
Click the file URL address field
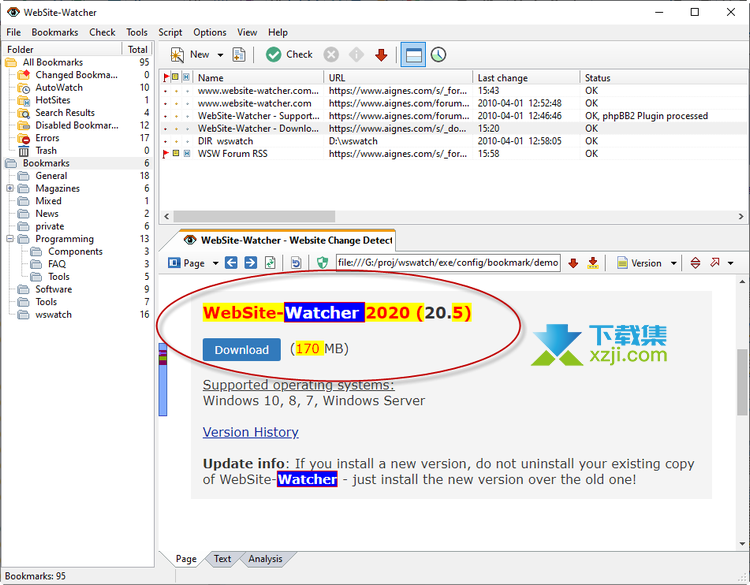448,263
